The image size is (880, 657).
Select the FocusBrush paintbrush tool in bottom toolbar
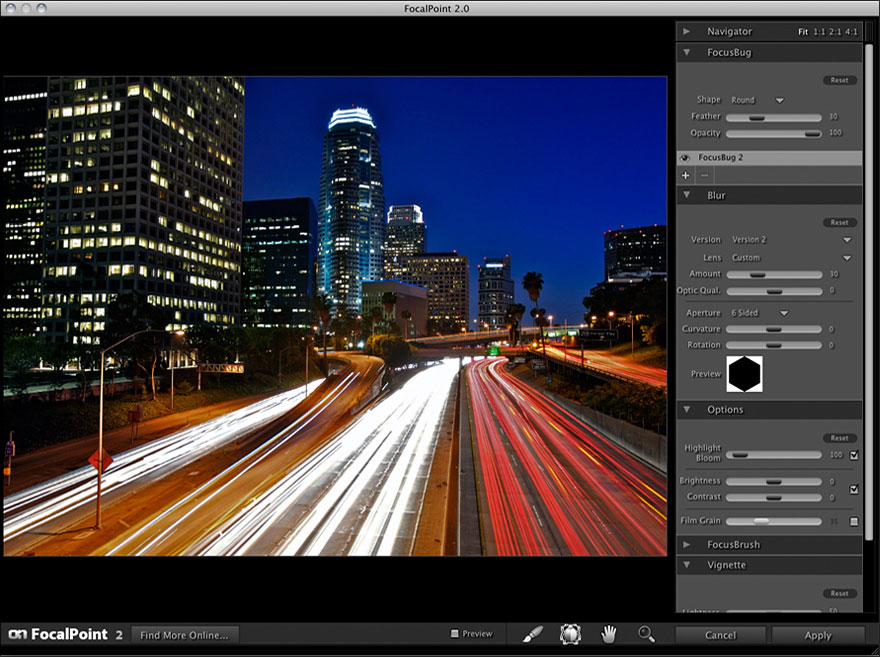[533, 635]
